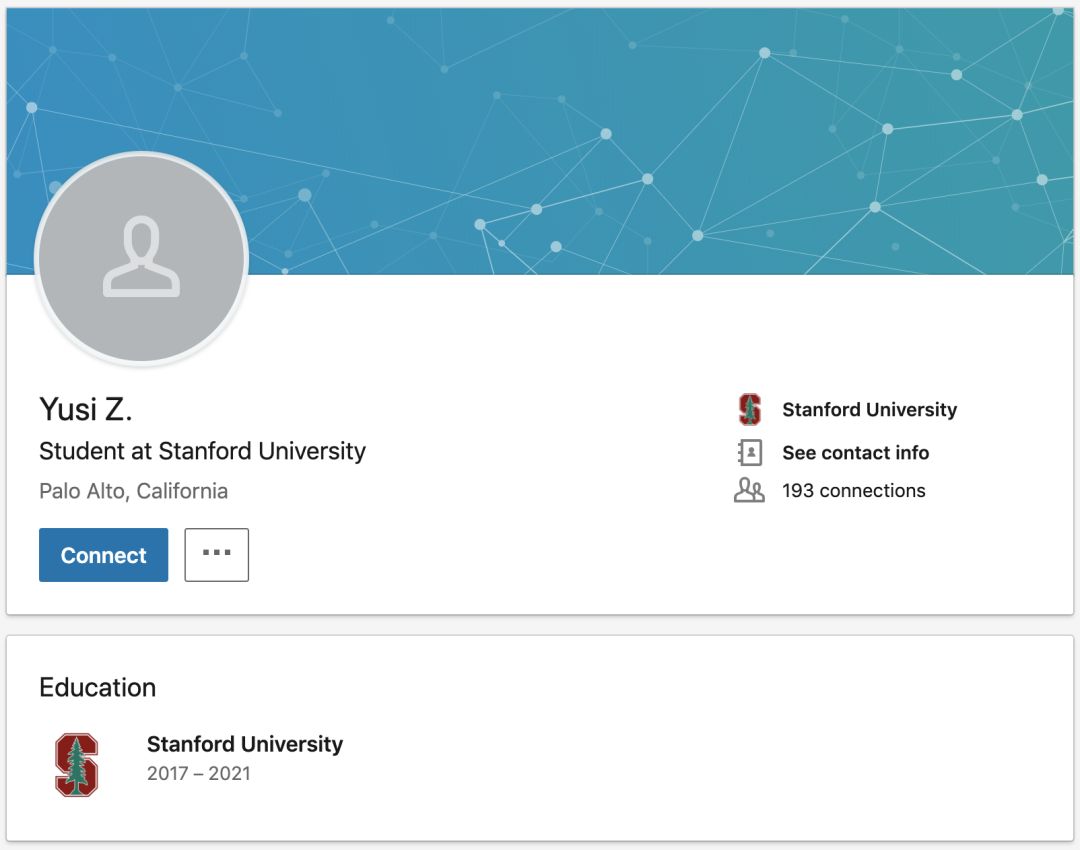
Task: Click the 193 connections text
Action: tap(853, 490)
